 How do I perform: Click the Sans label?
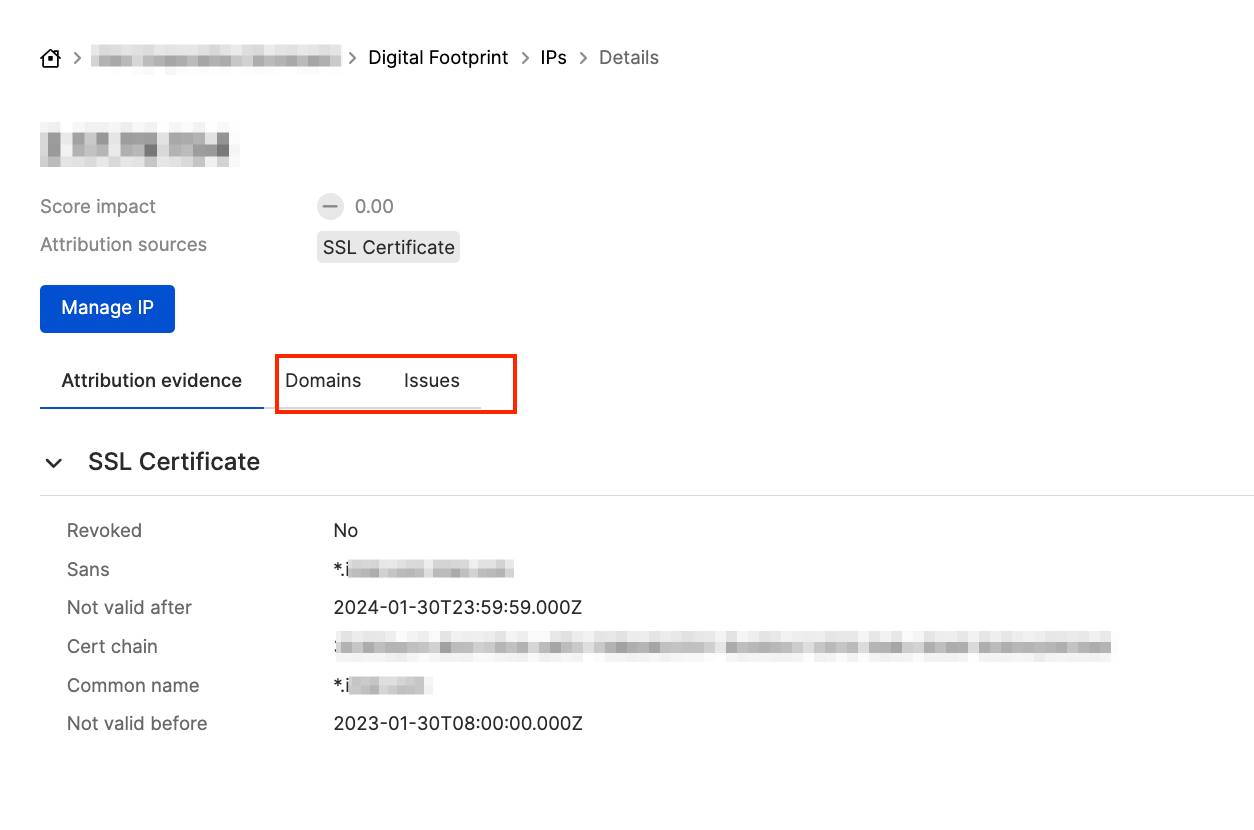88,570
